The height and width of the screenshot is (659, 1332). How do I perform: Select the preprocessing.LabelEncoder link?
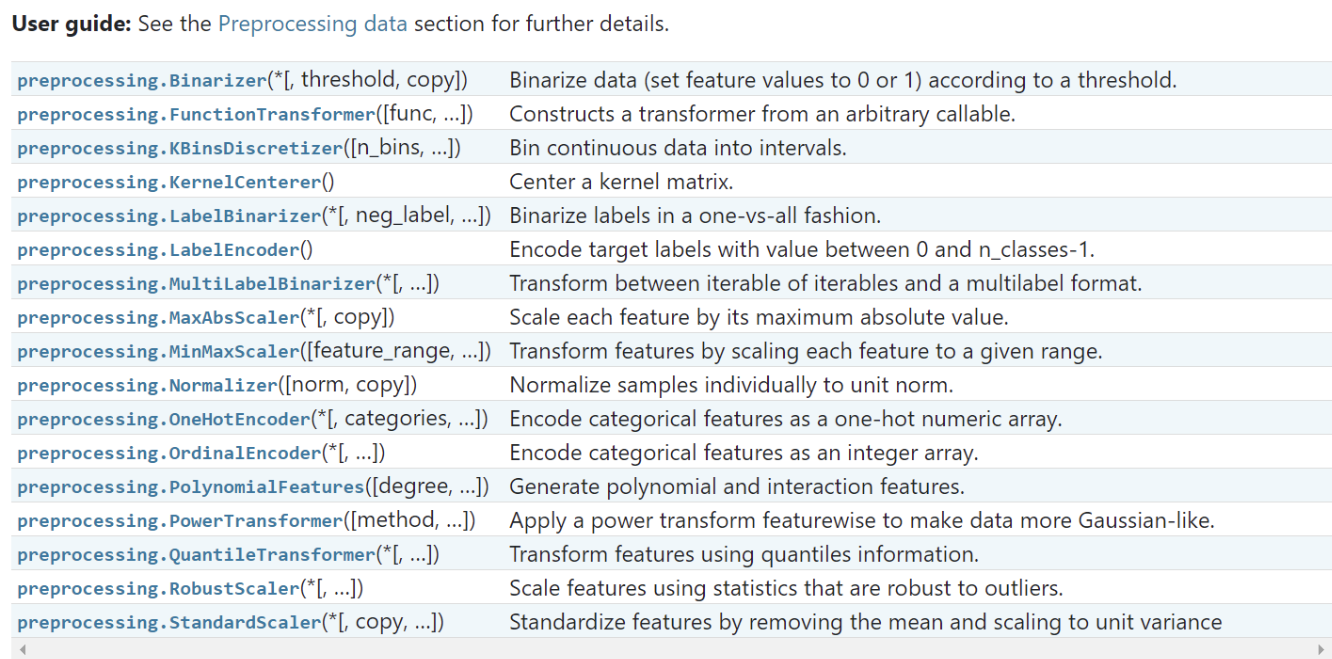[159, 251]
